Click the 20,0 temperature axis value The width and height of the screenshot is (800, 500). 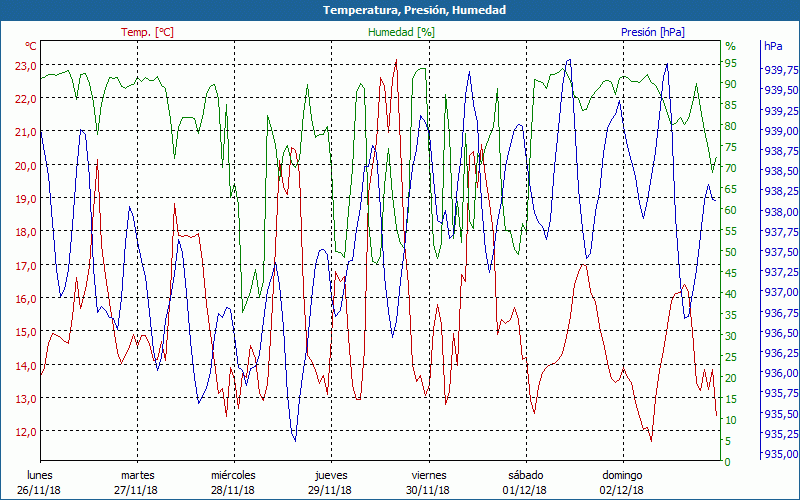pyautogui.click(x=26, y=166)
